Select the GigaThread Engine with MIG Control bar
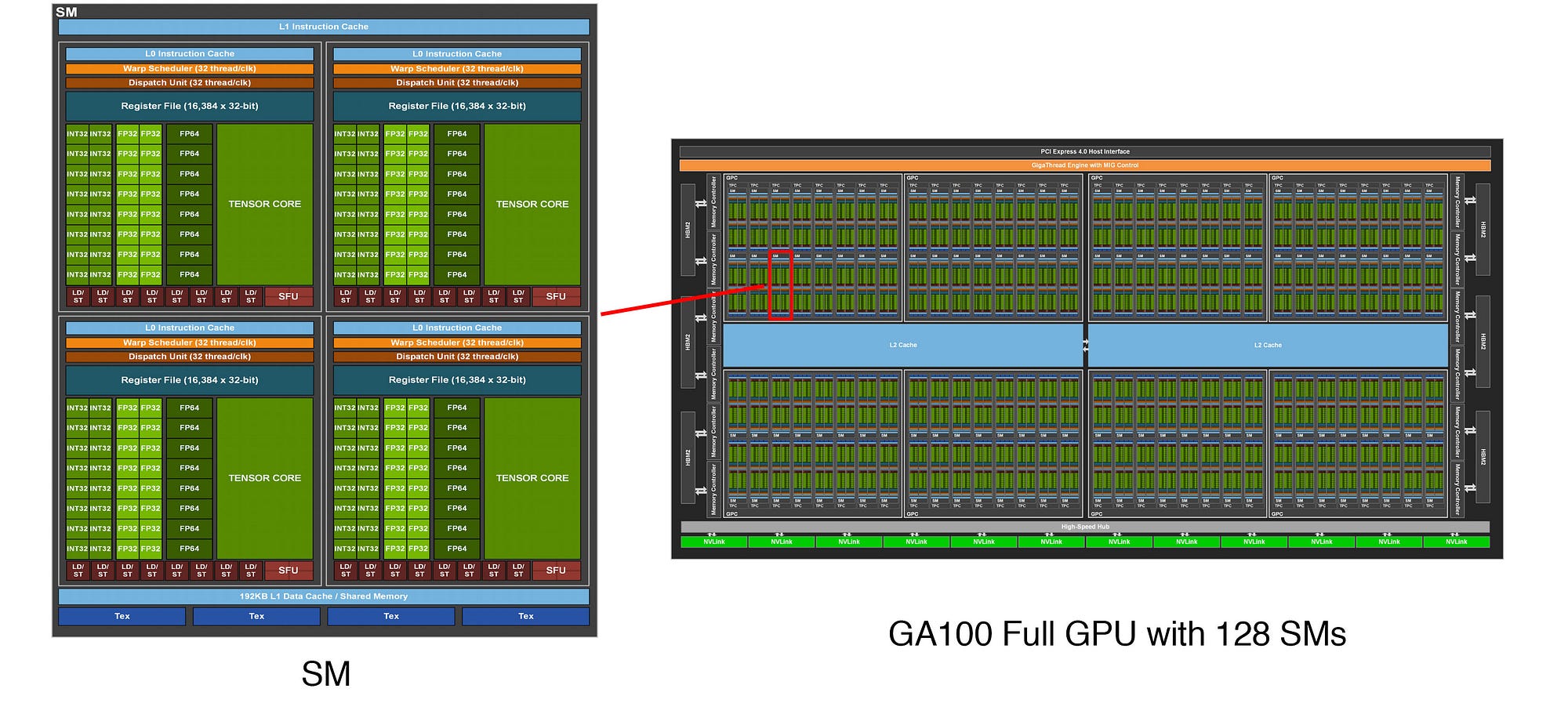1568x703 pixels. point(1085,165)
